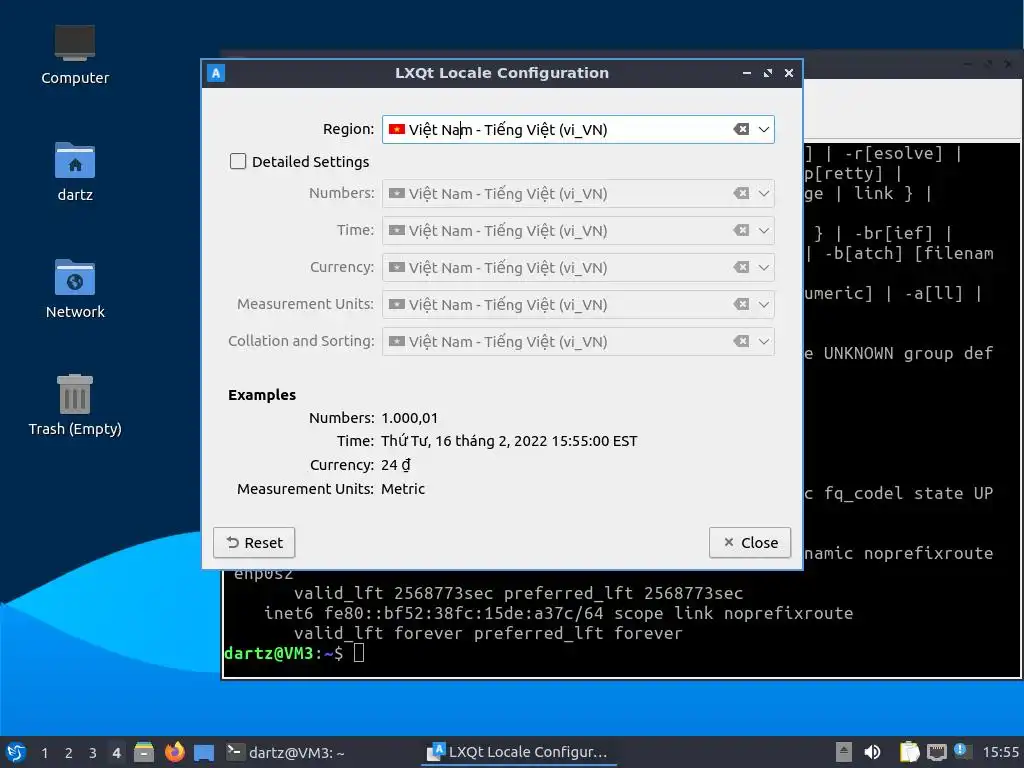Open the dartz home folder icon
This screenshot has width=1024, height=768.
click(x=74, y=172)
